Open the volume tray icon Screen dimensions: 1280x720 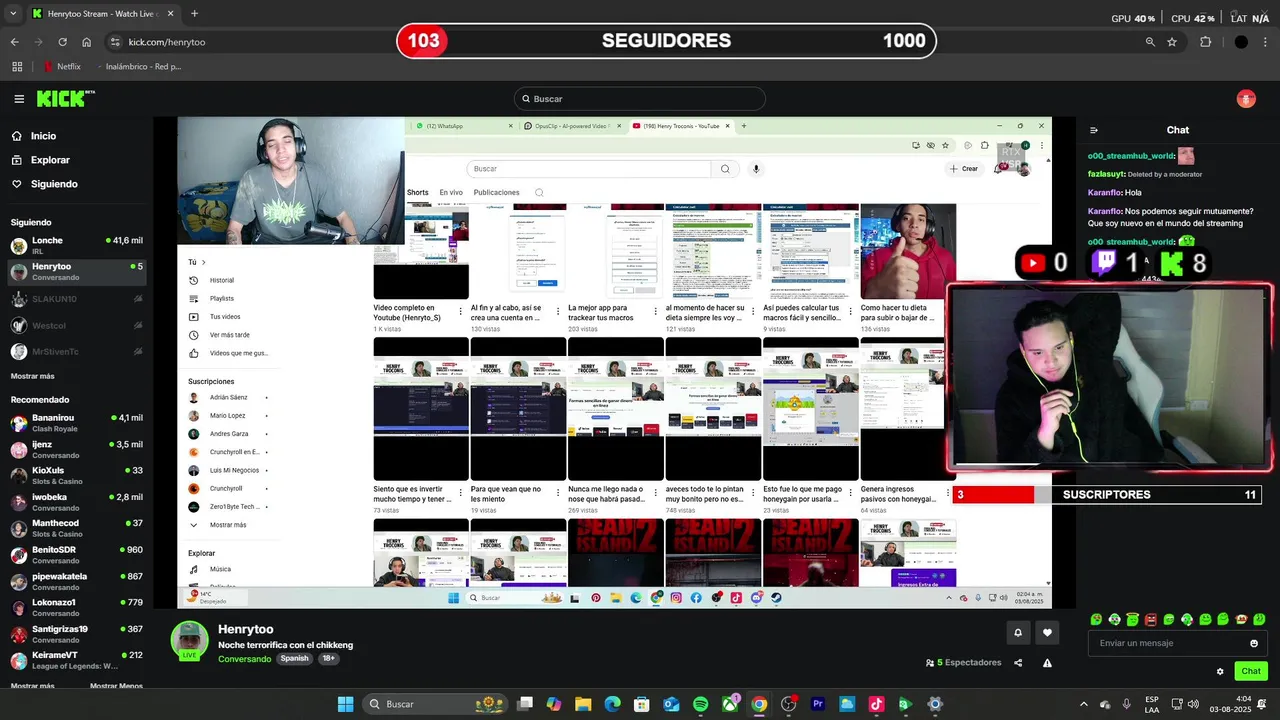[1194, 704]
